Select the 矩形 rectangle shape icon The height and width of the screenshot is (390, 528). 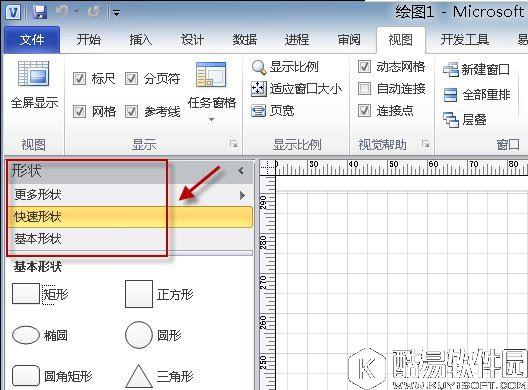pos(26,294)
